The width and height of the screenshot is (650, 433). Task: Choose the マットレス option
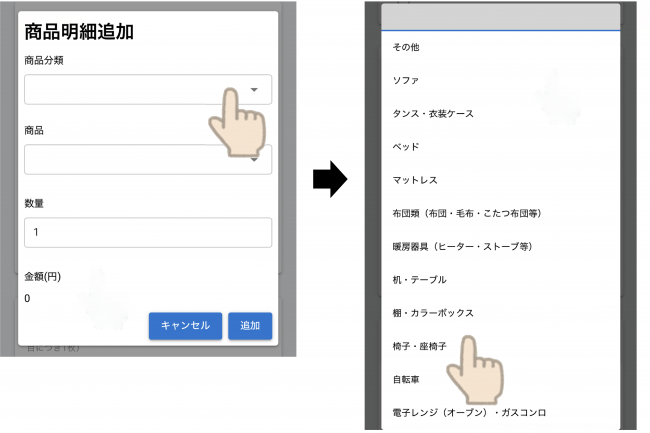(x=415, y=180)
